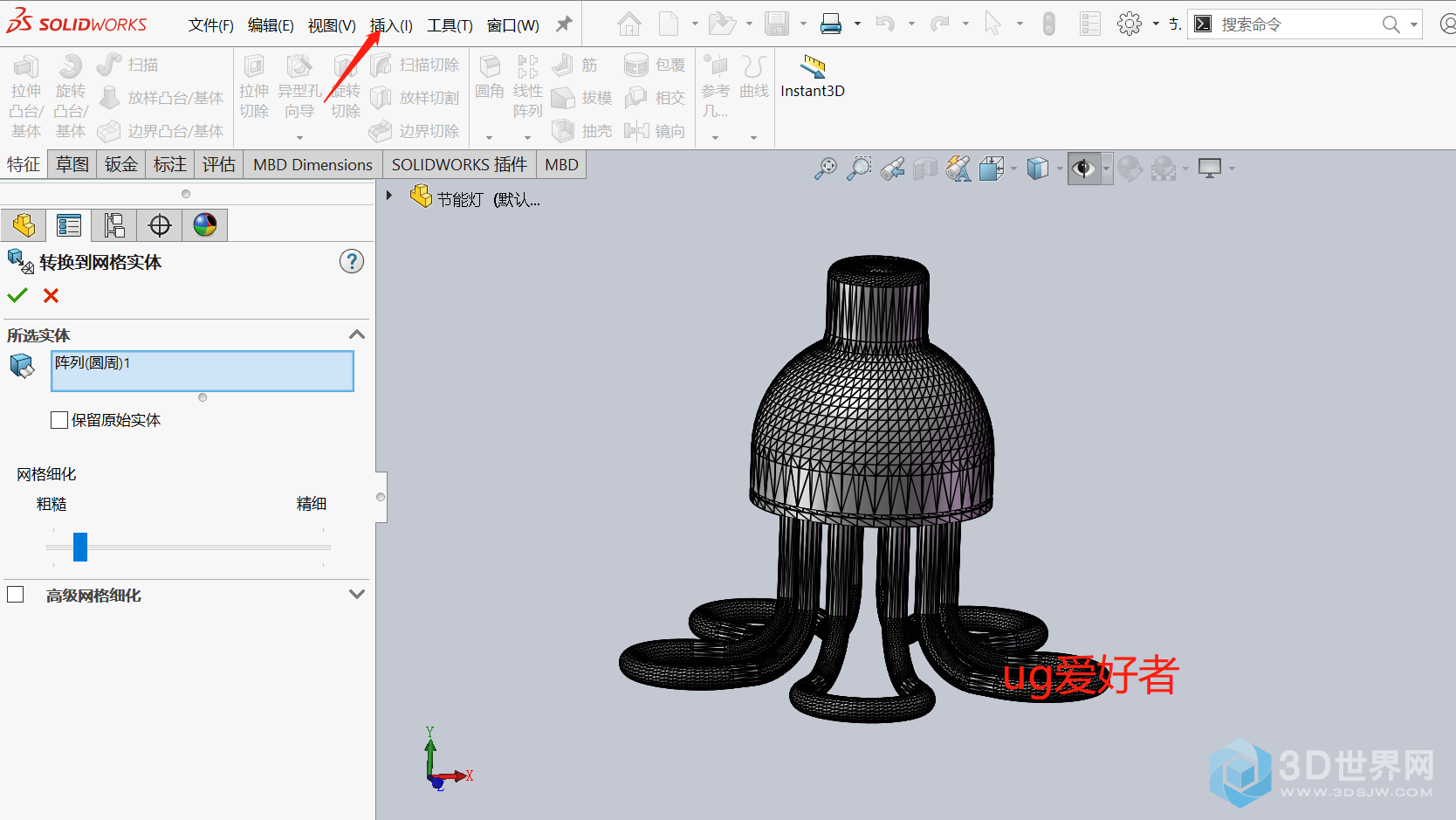Screen dimensions: 1456x820
Task: Open the Dynamic Annotation Views icon
Action: coord(958,168)
